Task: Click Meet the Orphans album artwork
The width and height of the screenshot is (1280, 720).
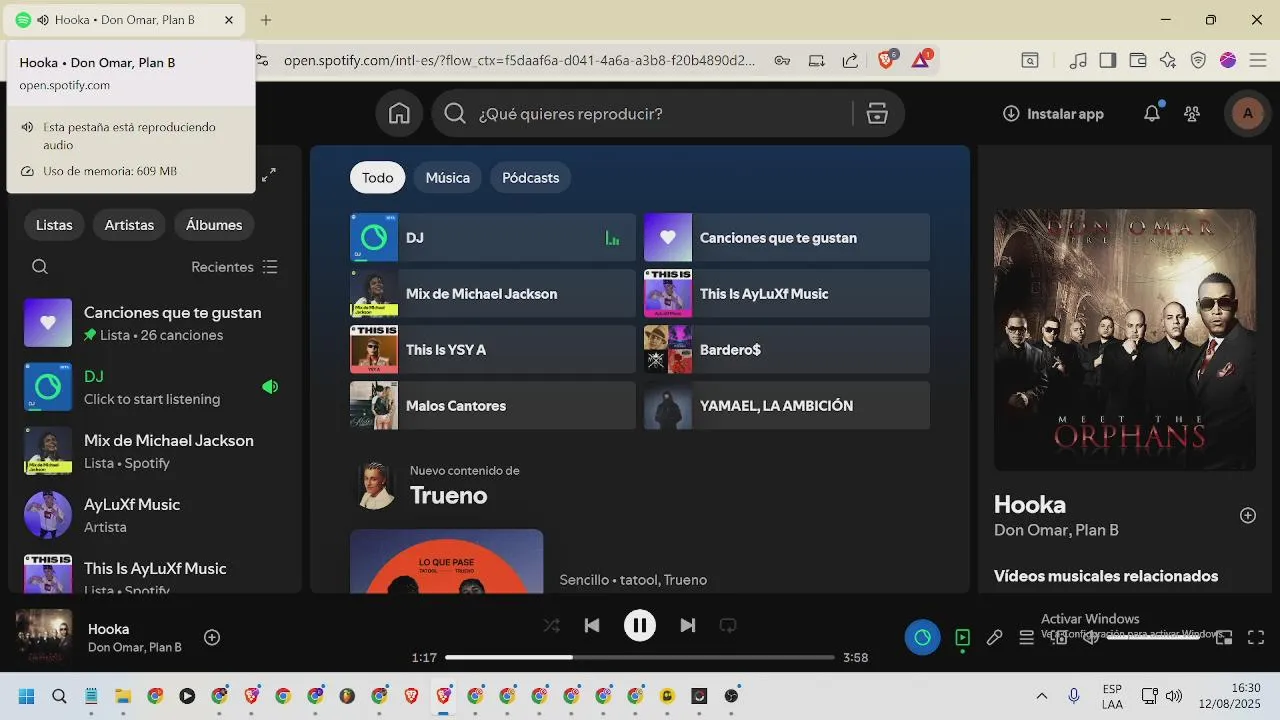Action: tap(1125, 339)
